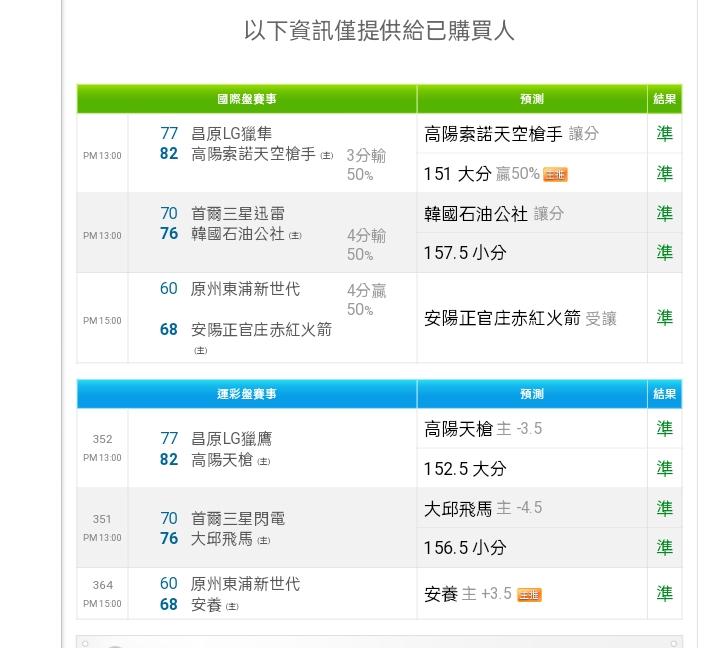The width and height of the screenshot is (720, 648).
Task: Click prediction 安陽正官庄赤紅火箭 受讓
Action: [x=520, y=318]
